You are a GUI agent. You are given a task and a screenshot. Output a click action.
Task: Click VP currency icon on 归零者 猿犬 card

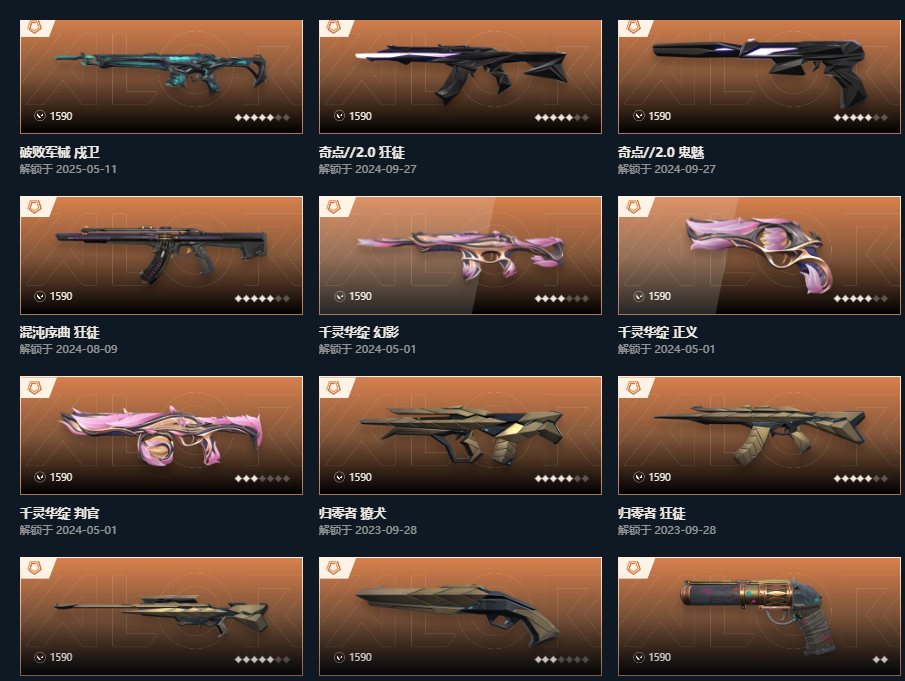[x=339, y=477]
